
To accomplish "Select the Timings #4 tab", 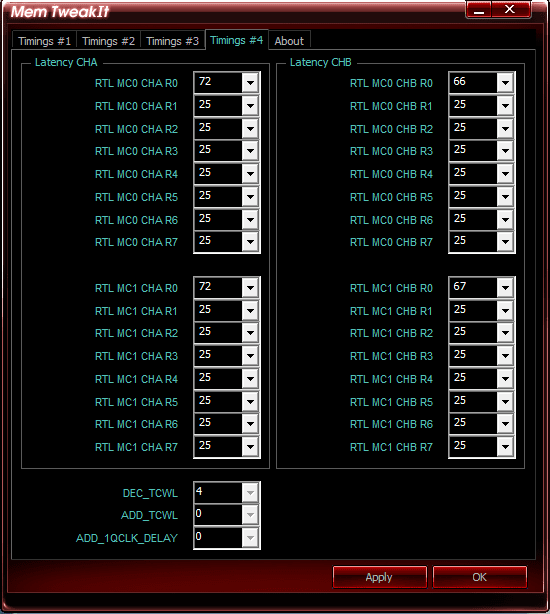I will coord(236,40).
